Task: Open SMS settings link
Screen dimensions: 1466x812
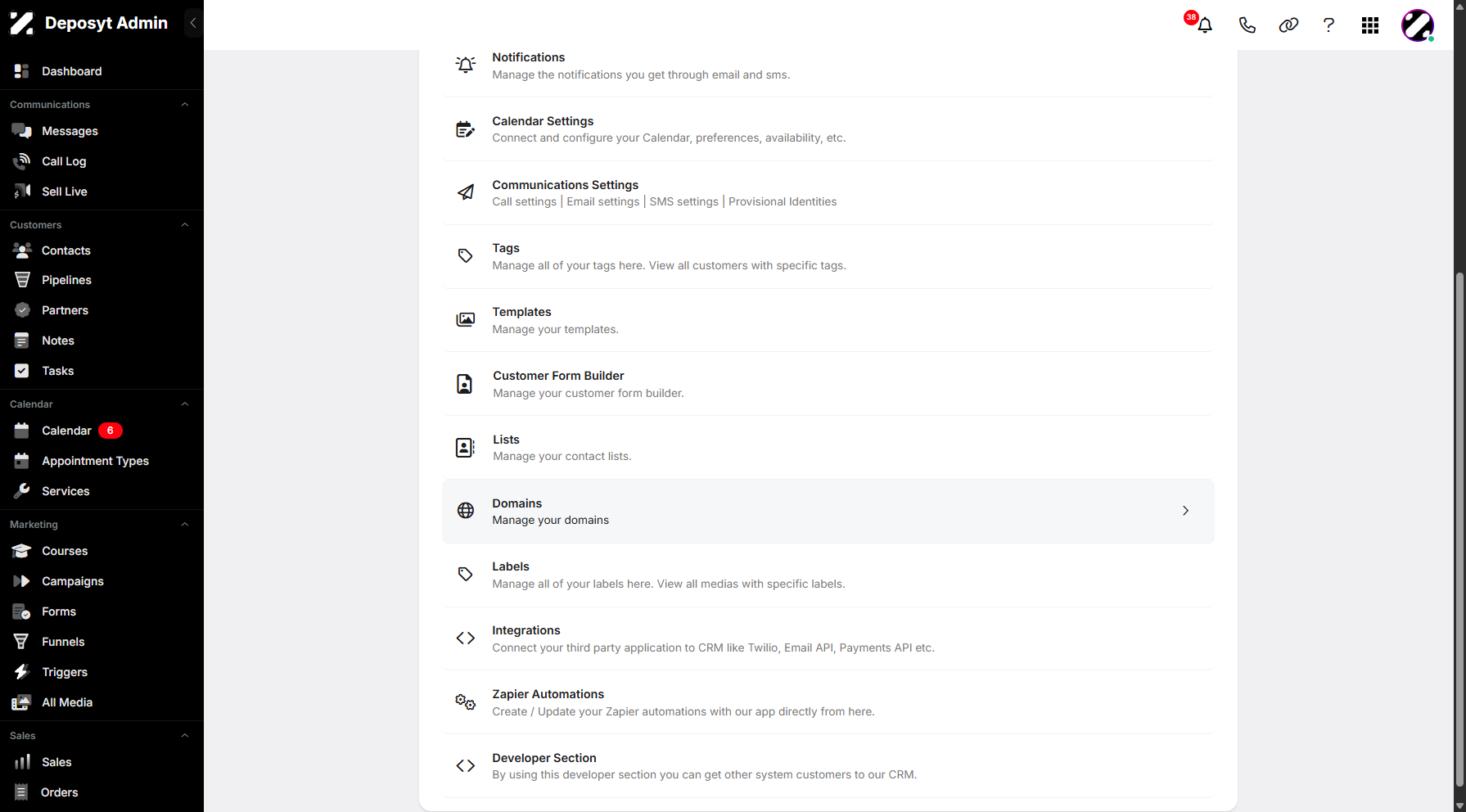Action: [683, 202]
